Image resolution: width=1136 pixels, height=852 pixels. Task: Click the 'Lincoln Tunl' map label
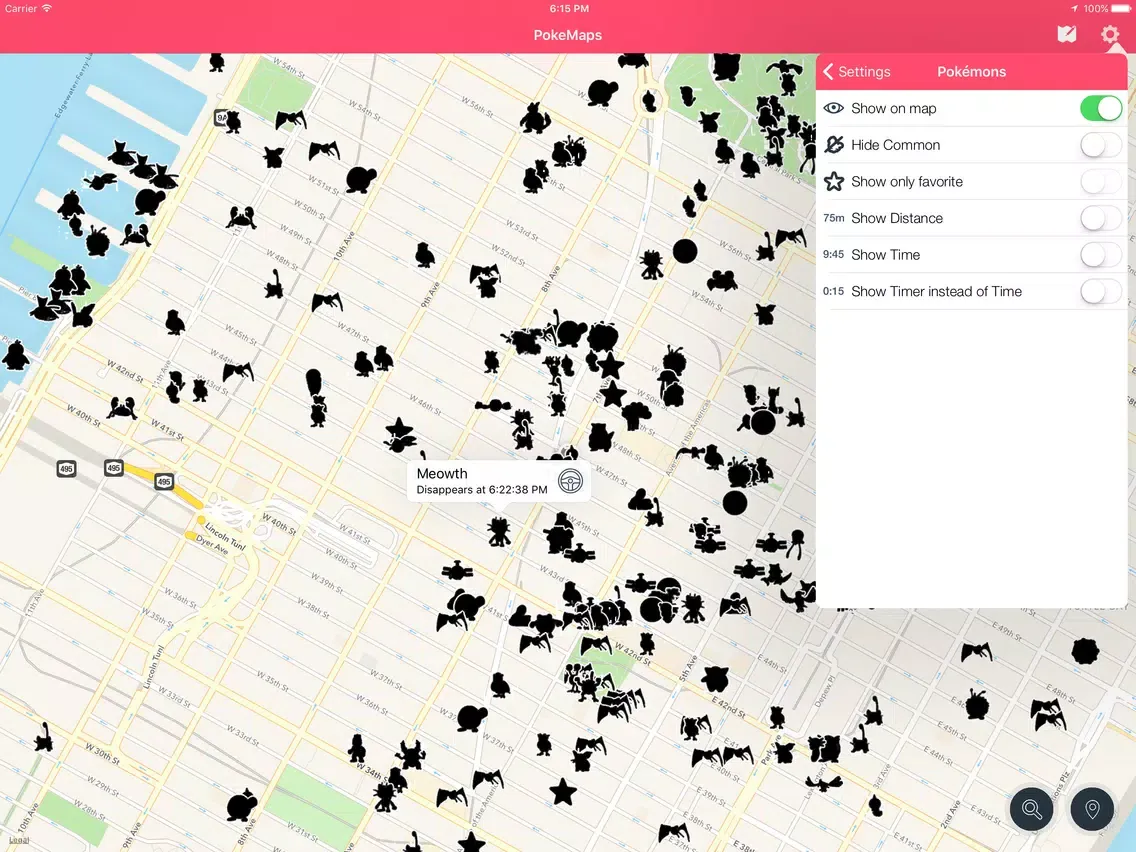(x=224, y=535)
